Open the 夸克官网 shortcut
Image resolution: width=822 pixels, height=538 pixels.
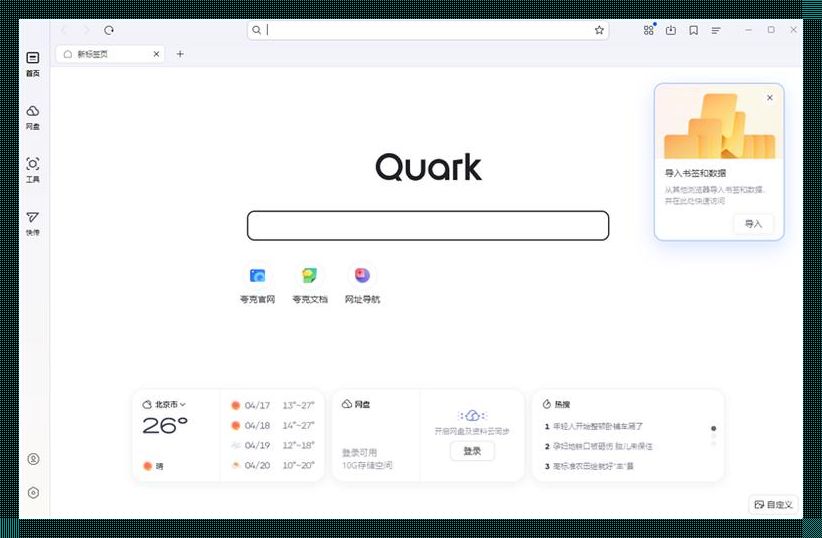click(x=257, y=284)
